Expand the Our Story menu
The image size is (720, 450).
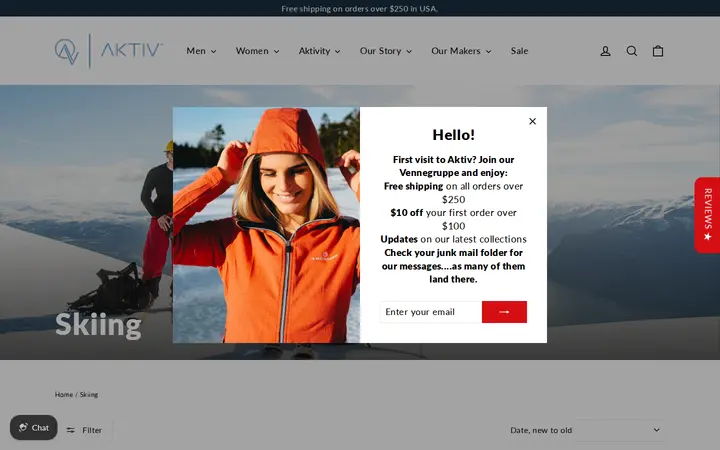click(386, 51)
